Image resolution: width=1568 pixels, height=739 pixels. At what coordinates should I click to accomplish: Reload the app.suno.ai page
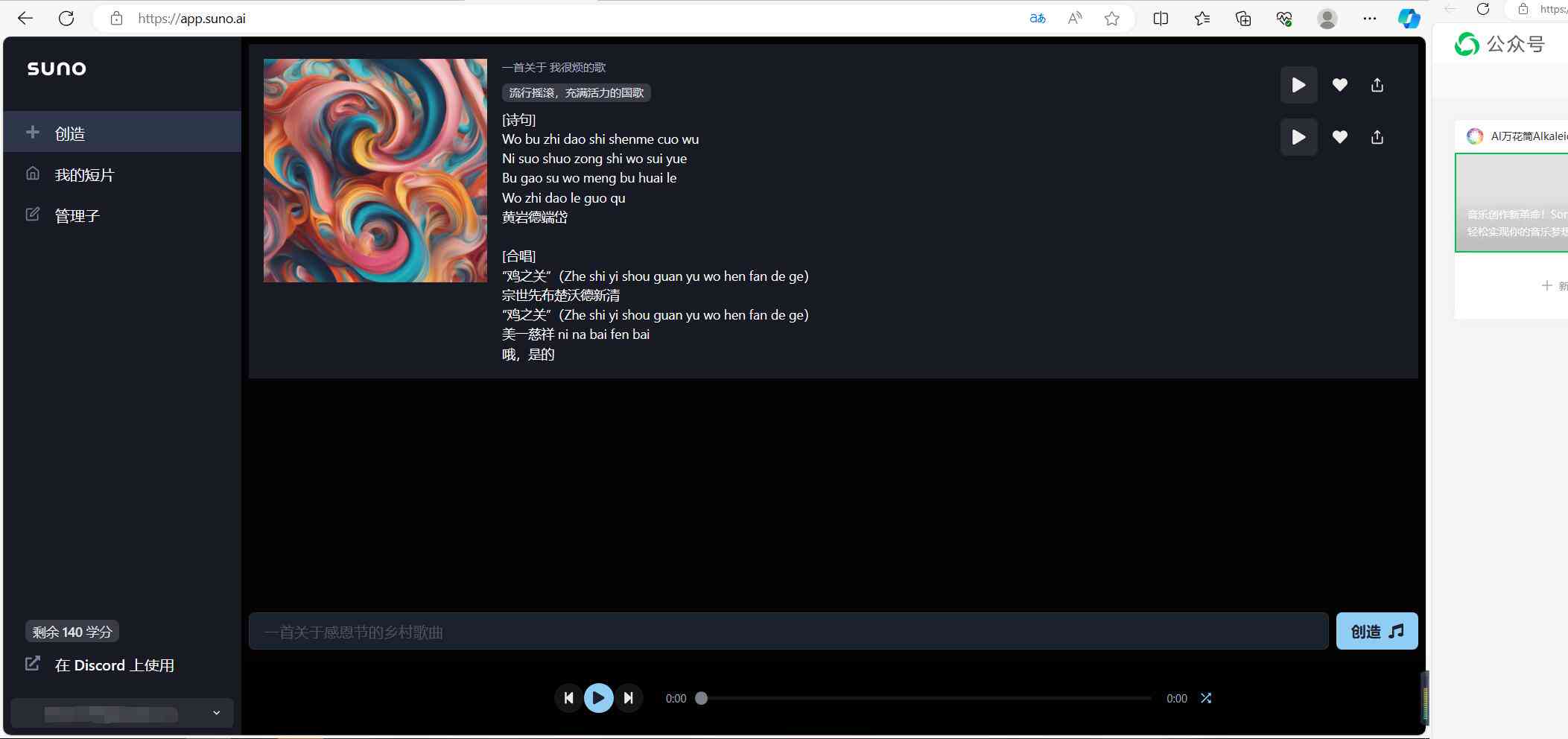click(x=66, y=19)
